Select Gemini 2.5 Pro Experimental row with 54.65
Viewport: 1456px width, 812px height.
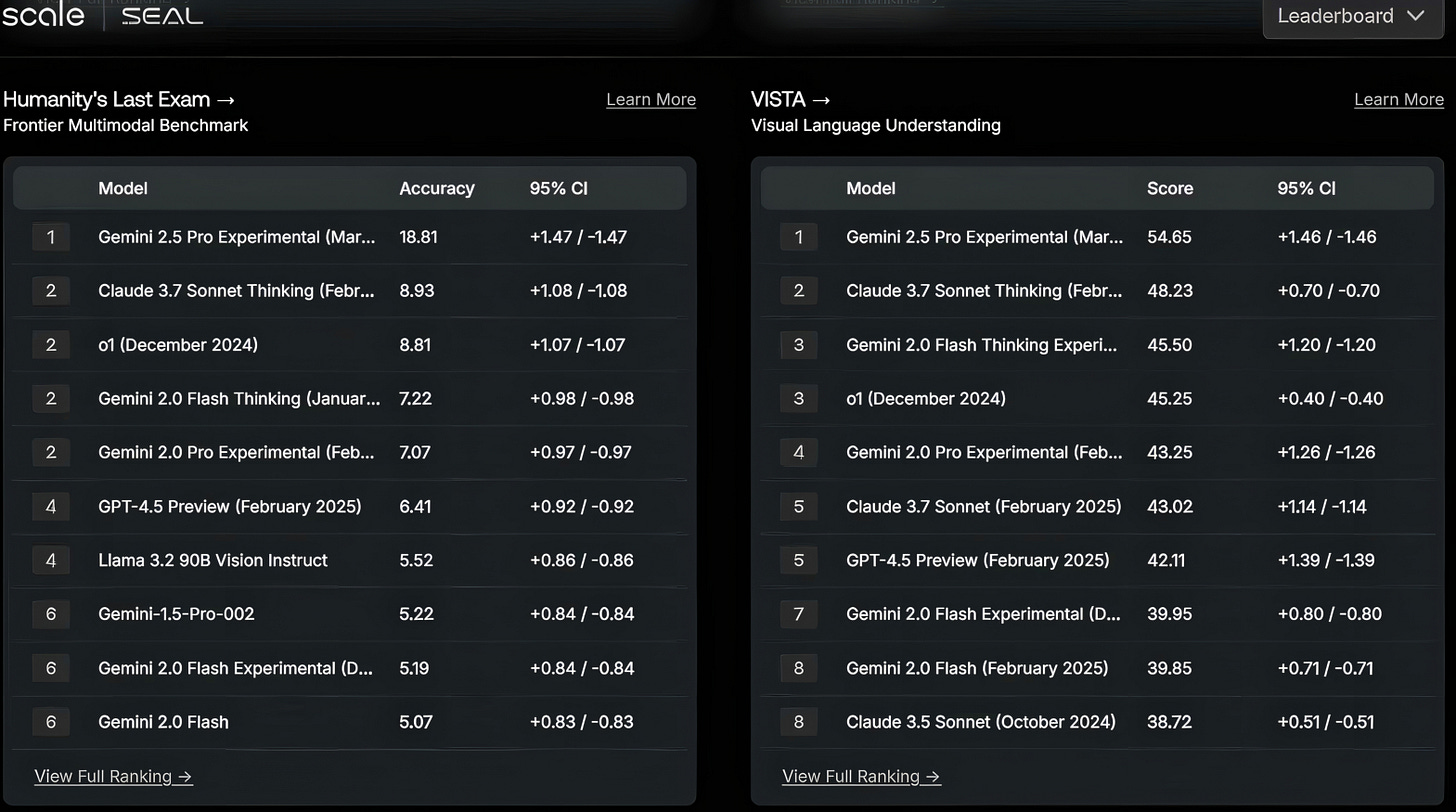click(x=1098, y=237)
